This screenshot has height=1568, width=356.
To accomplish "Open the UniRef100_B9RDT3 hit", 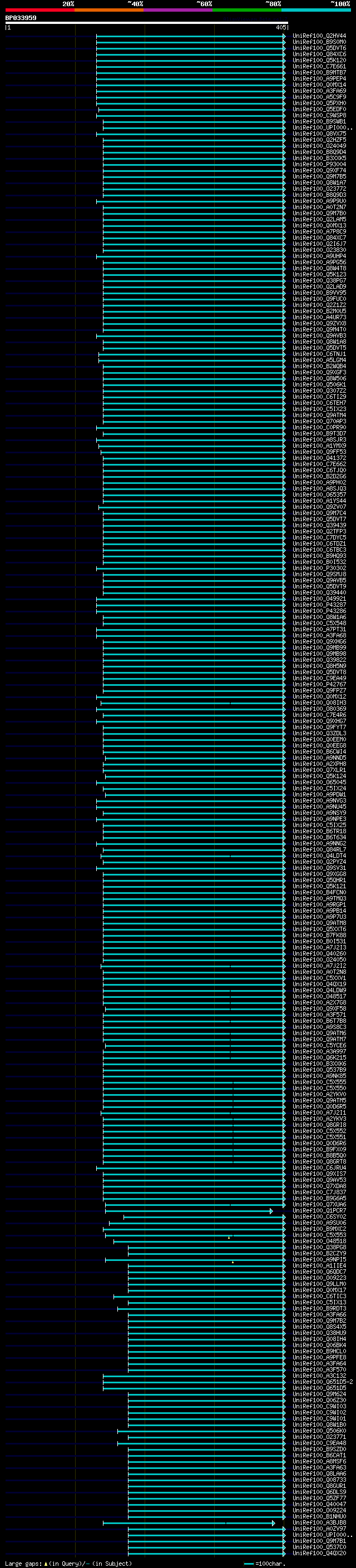I will click(x=319, y=1308).
